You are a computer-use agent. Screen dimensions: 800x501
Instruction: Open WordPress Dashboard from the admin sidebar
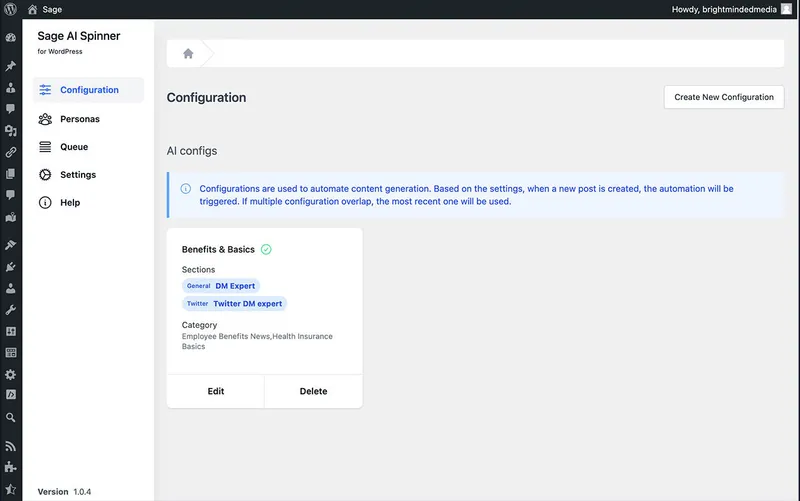(11, 38)
